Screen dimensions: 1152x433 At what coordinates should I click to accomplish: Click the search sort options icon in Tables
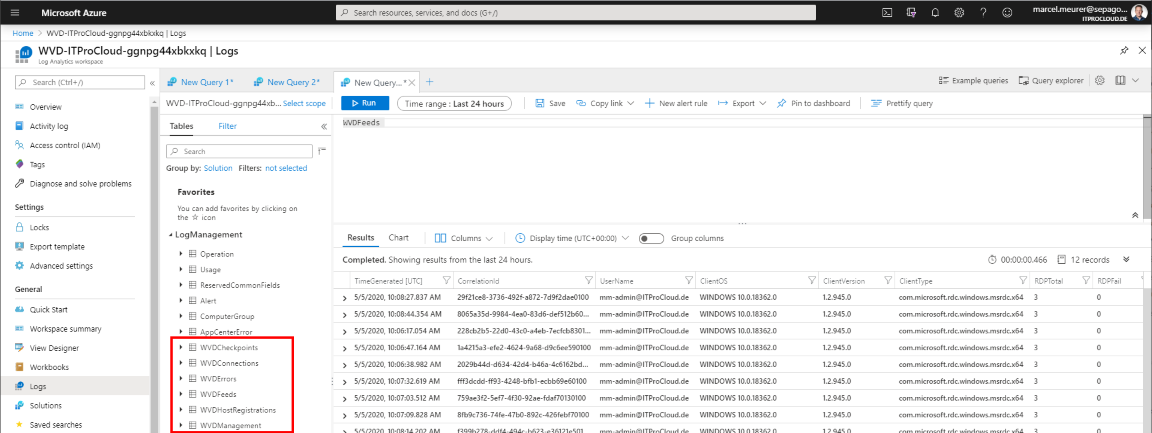coord(322,151)
